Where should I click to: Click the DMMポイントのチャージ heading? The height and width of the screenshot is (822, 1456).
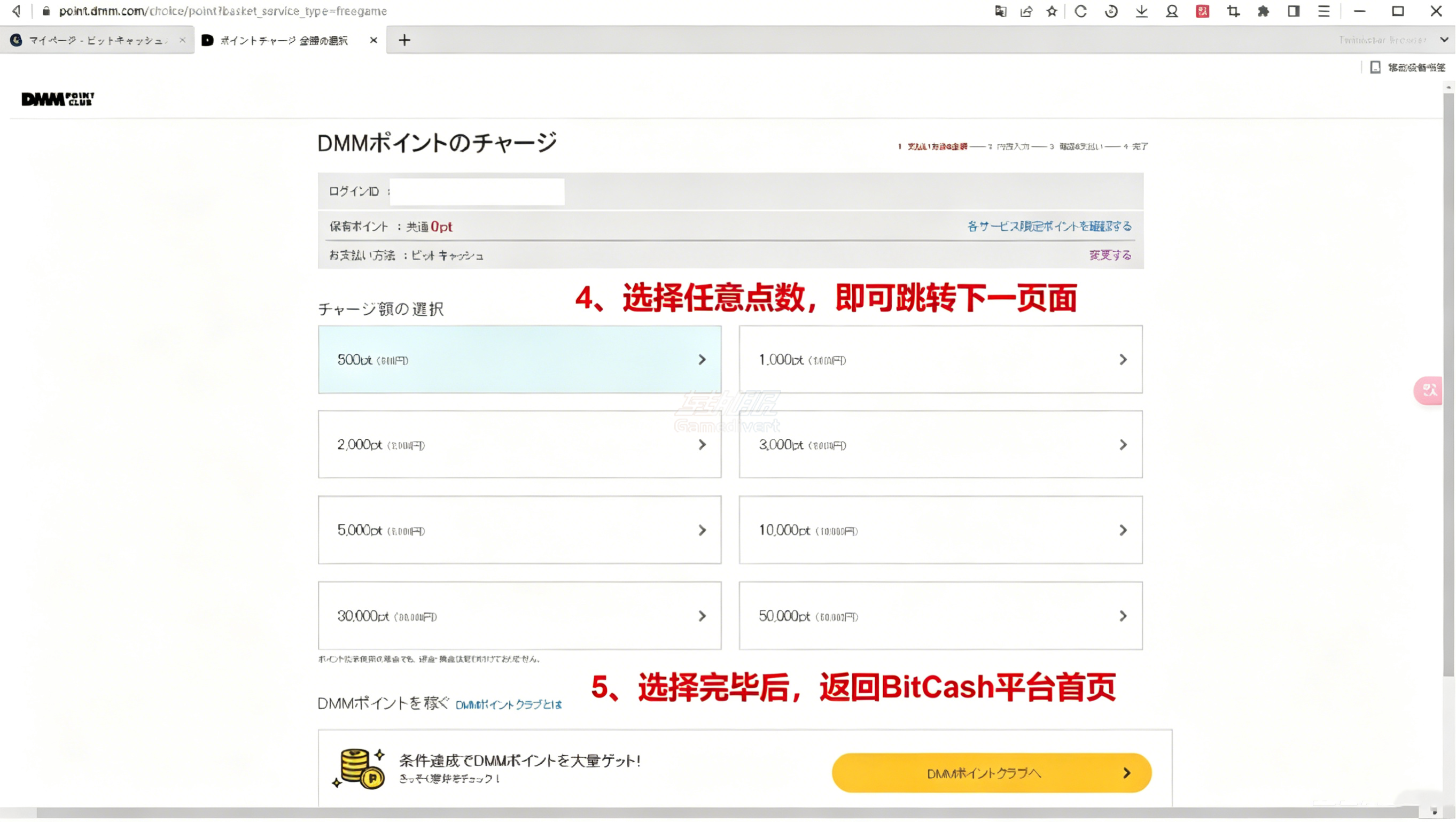pos(437,143)
